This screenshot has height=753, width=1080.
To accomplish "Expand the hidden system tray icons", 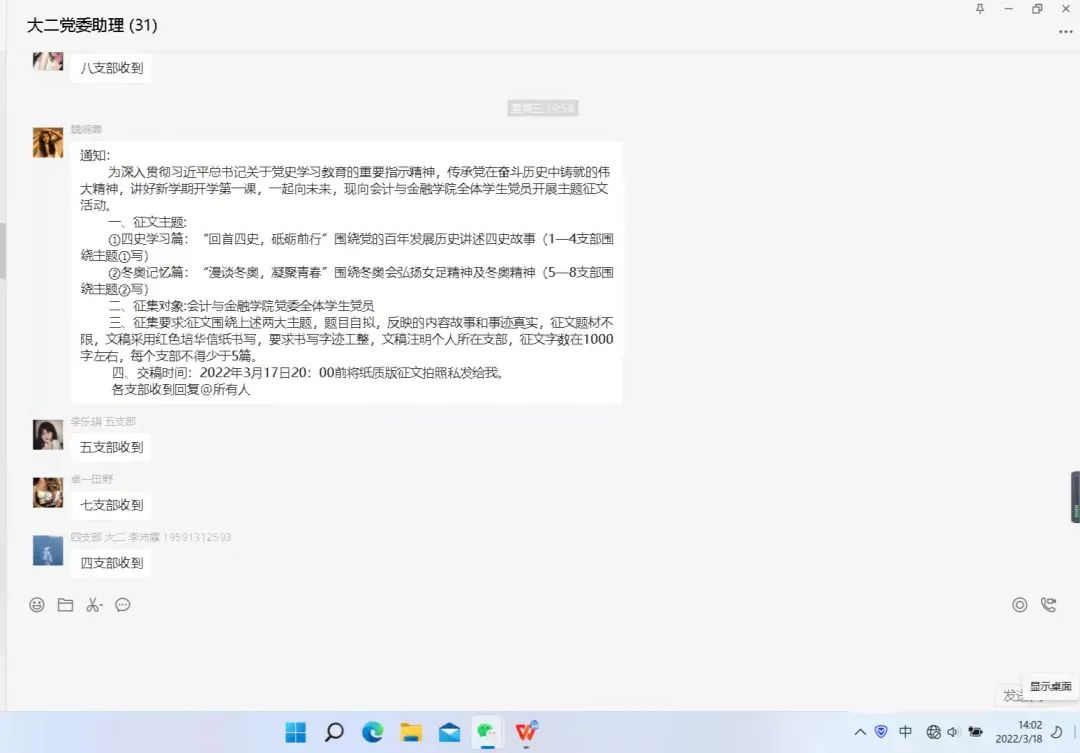I will pos(859,732).
